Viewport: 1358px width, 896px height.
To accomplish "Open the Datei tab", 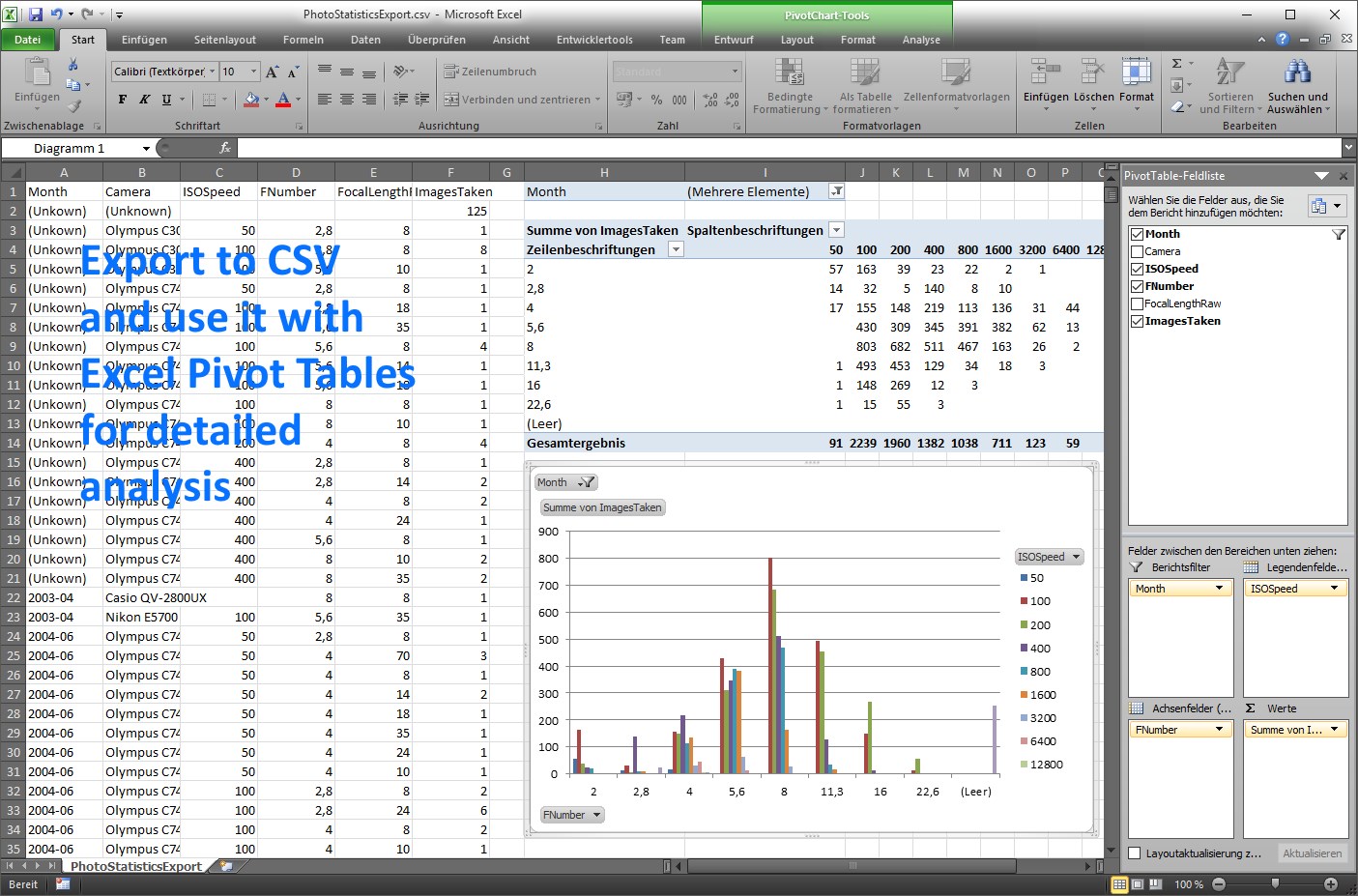I will (x=27, y=40).
